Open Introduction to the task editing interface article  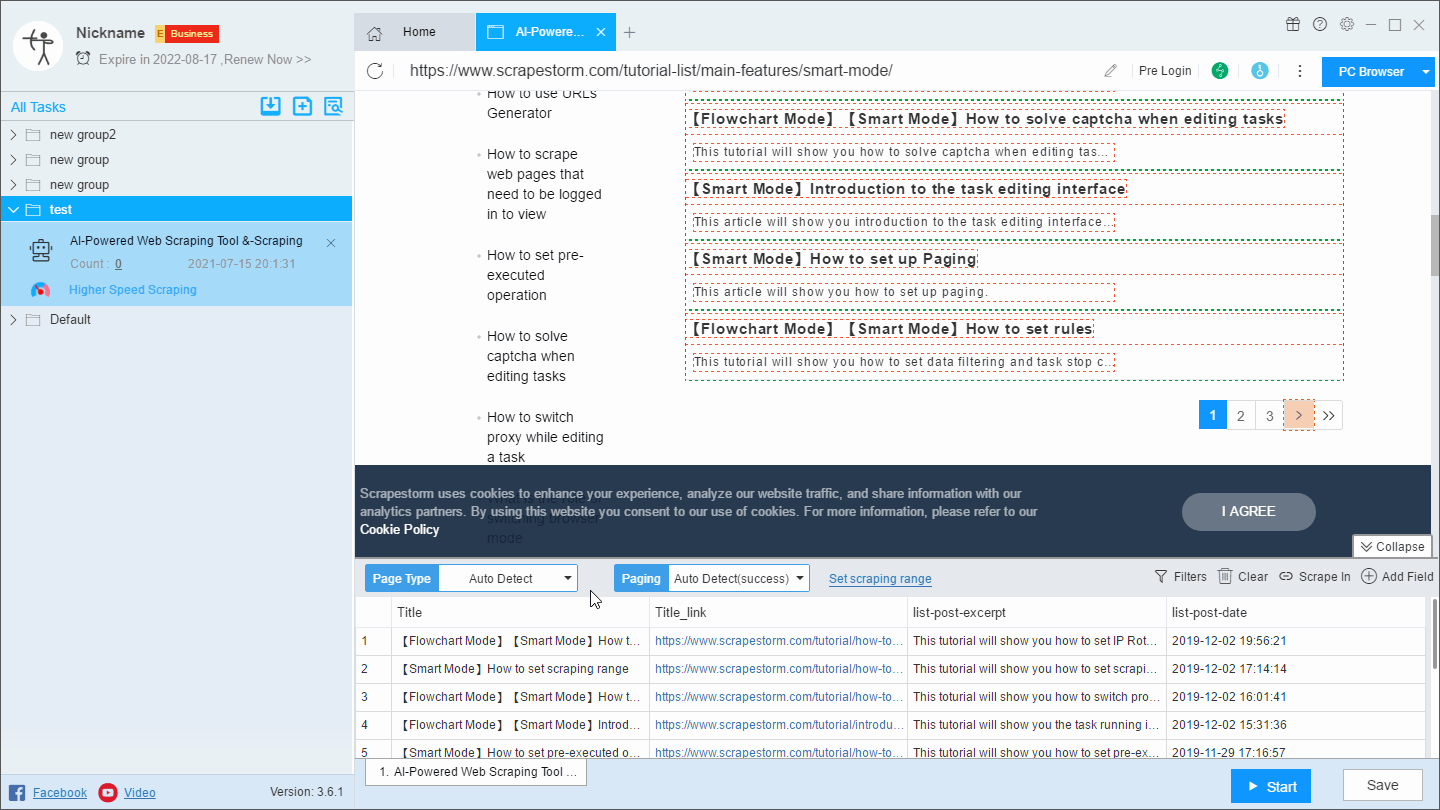click(908, 189)
